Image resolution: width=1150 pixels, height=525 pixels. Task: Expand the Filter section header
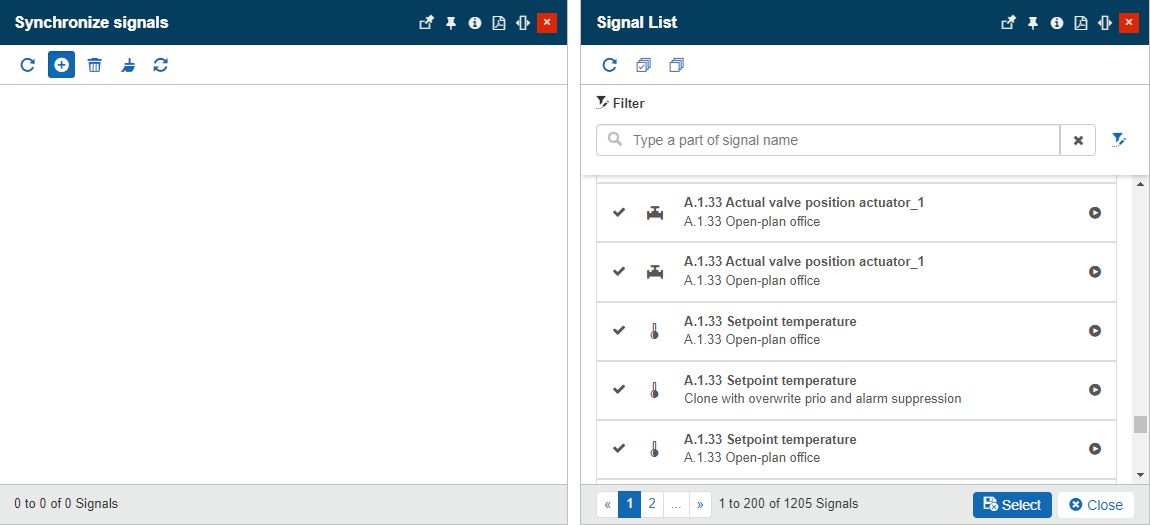[x=620, y=103]
